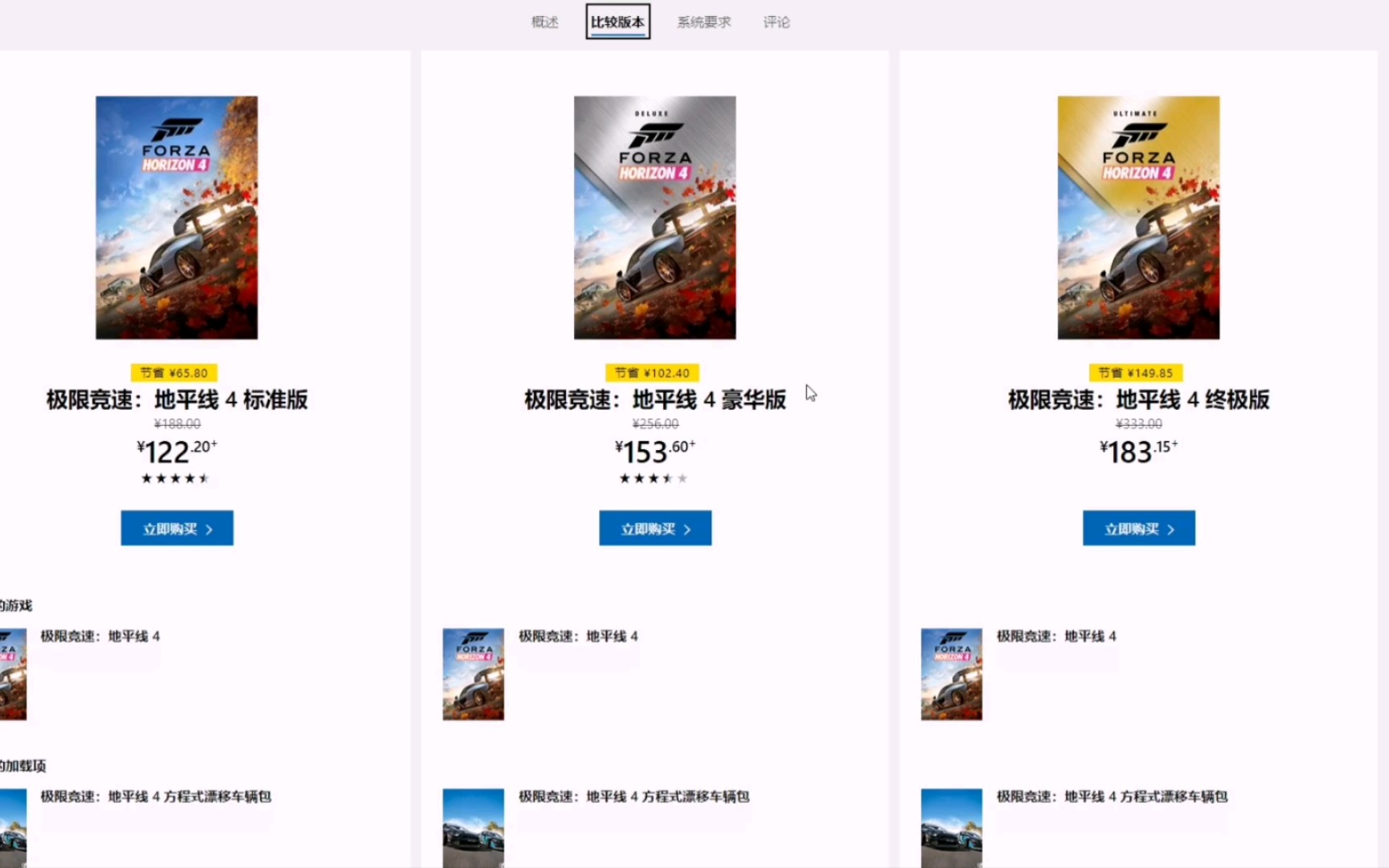
Task: Open 极限竞速：地平线 4 game thumbnail in 终极版 column
Action: [x=952, y=674]
